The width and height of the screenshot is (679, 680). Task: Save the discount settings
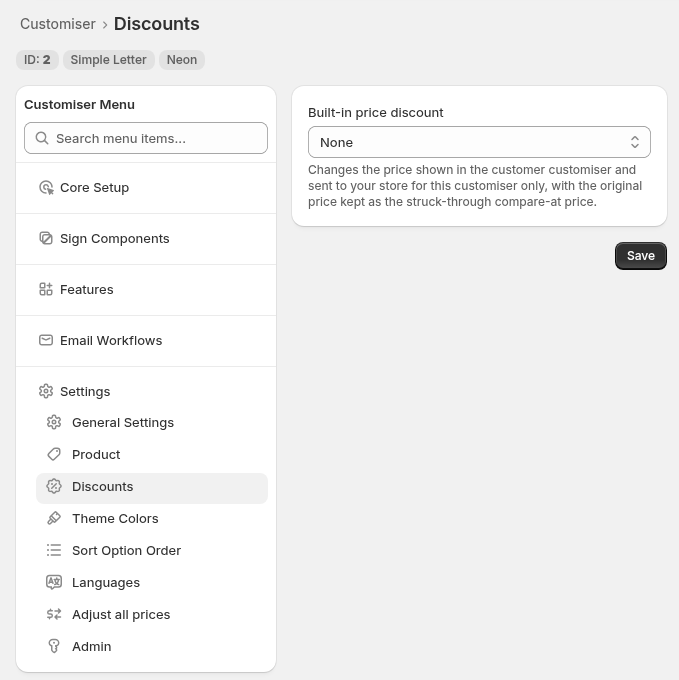pos(640,256)
